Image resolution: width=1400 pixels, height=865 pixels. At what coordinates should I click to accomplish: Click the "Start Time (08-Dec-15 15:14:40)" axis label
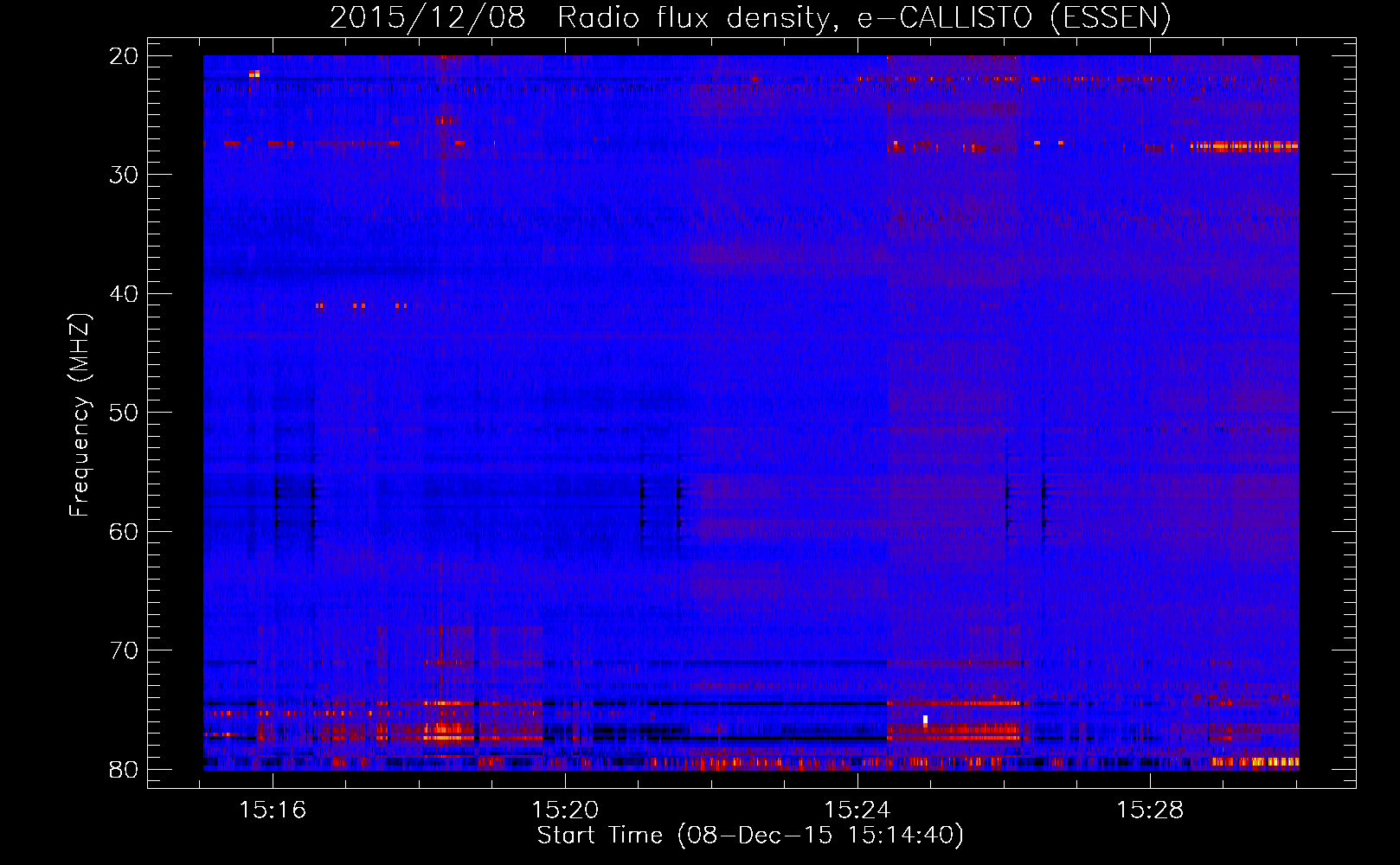point(750,836)
